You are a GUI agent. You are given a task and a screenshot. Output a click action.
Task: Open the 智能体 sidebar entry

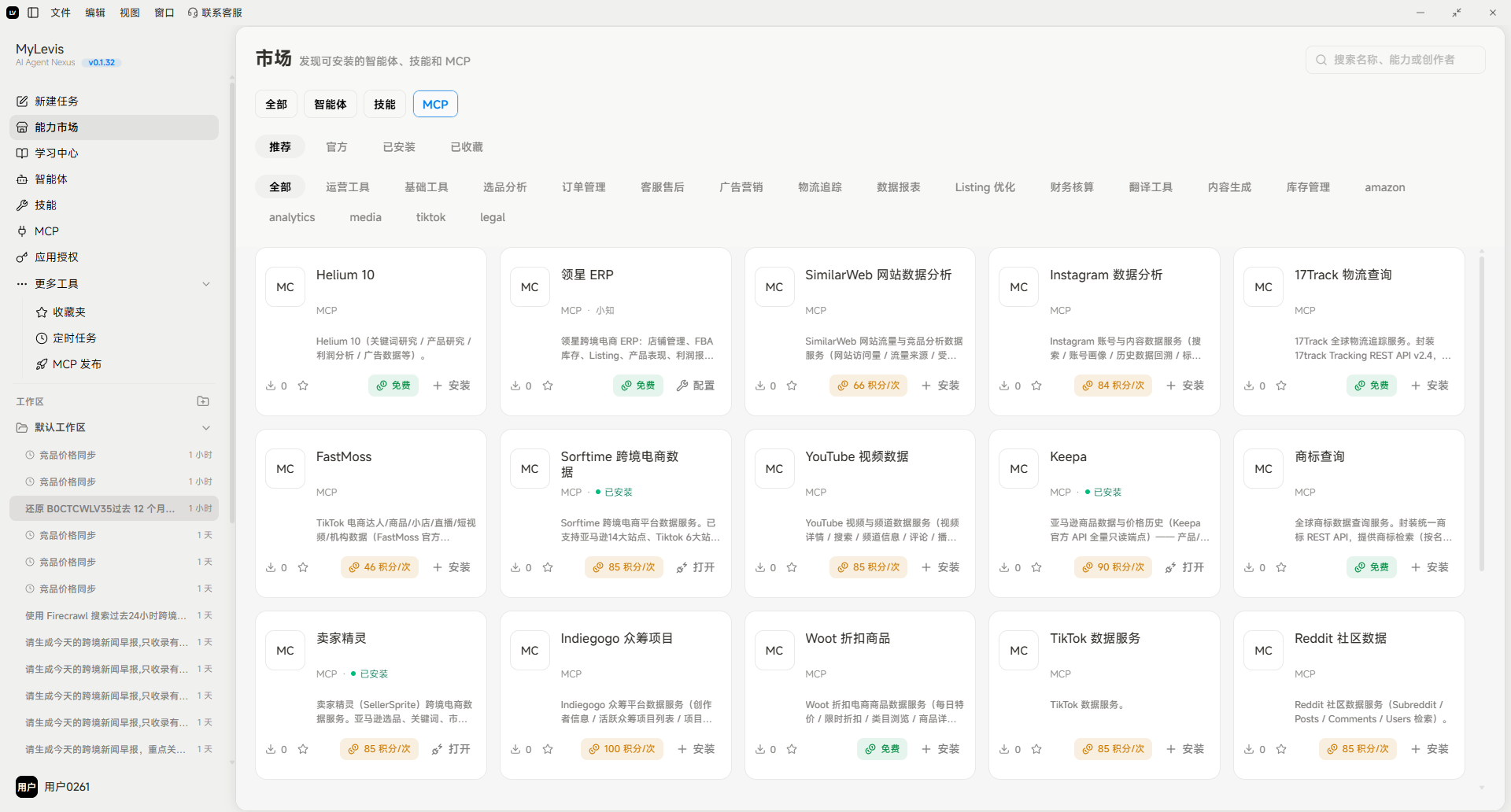[x=114, y=179]
